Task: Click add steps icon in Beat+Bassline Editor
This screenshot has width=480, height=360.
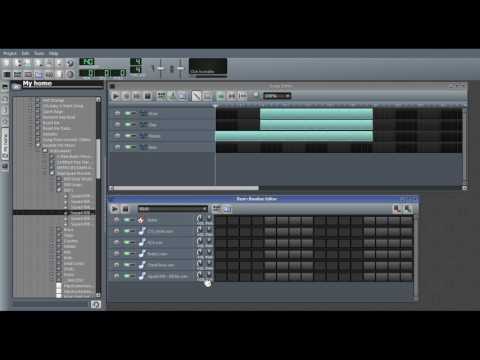Action: coord(408,209)
